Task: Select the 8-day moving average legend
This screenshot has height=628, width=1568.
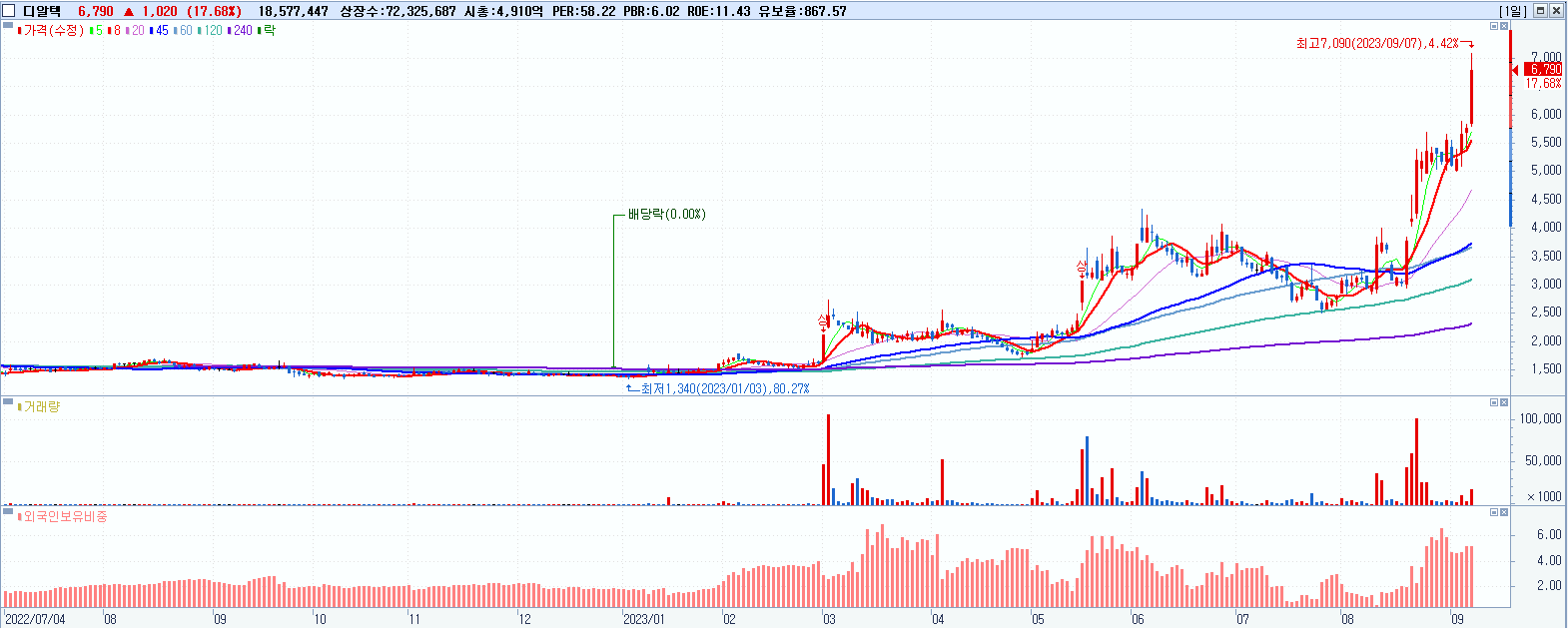Action: (x=114, y=31)
